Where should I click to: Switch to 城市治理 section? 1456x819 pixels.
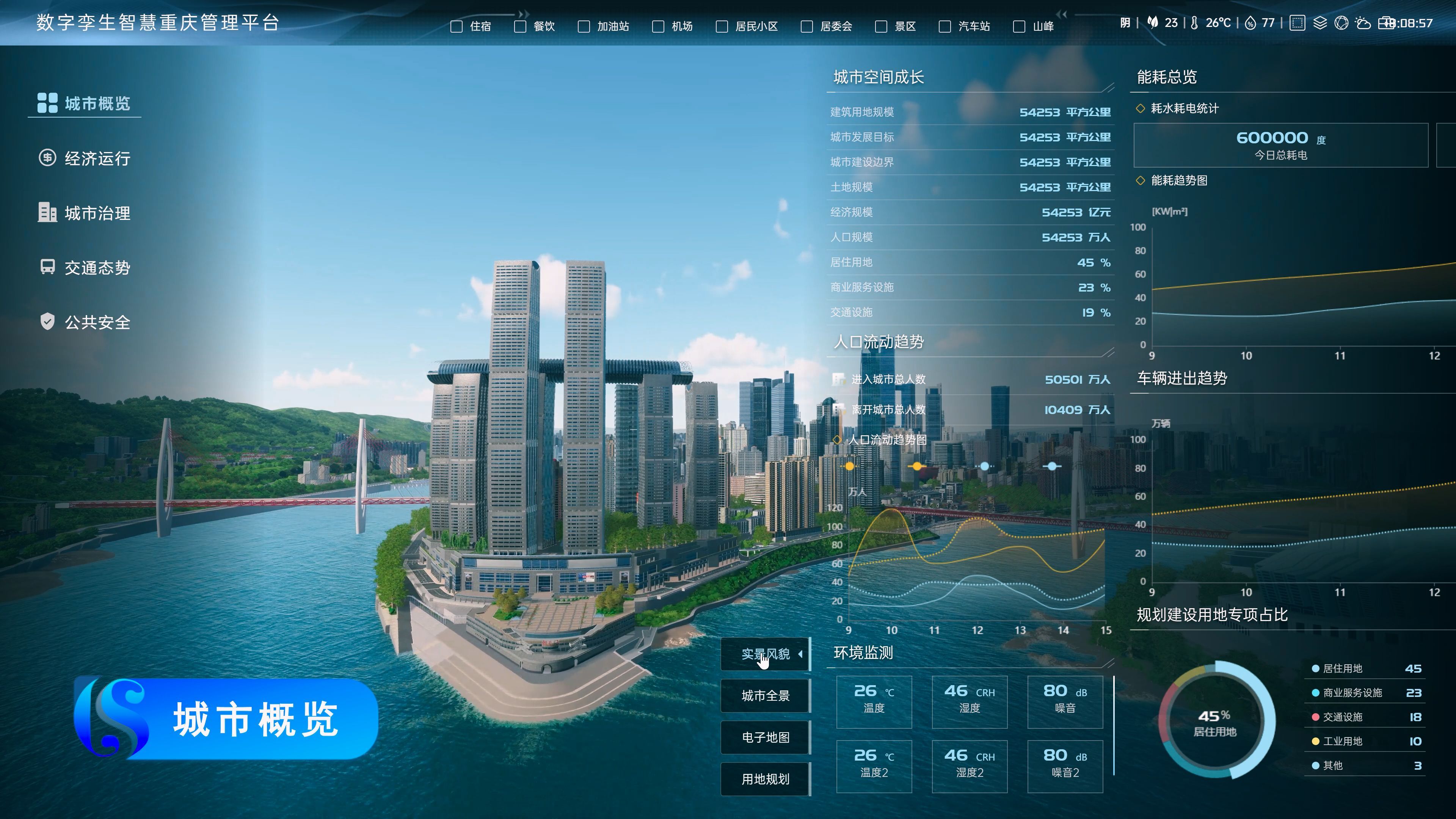click(x=97, y=213)
